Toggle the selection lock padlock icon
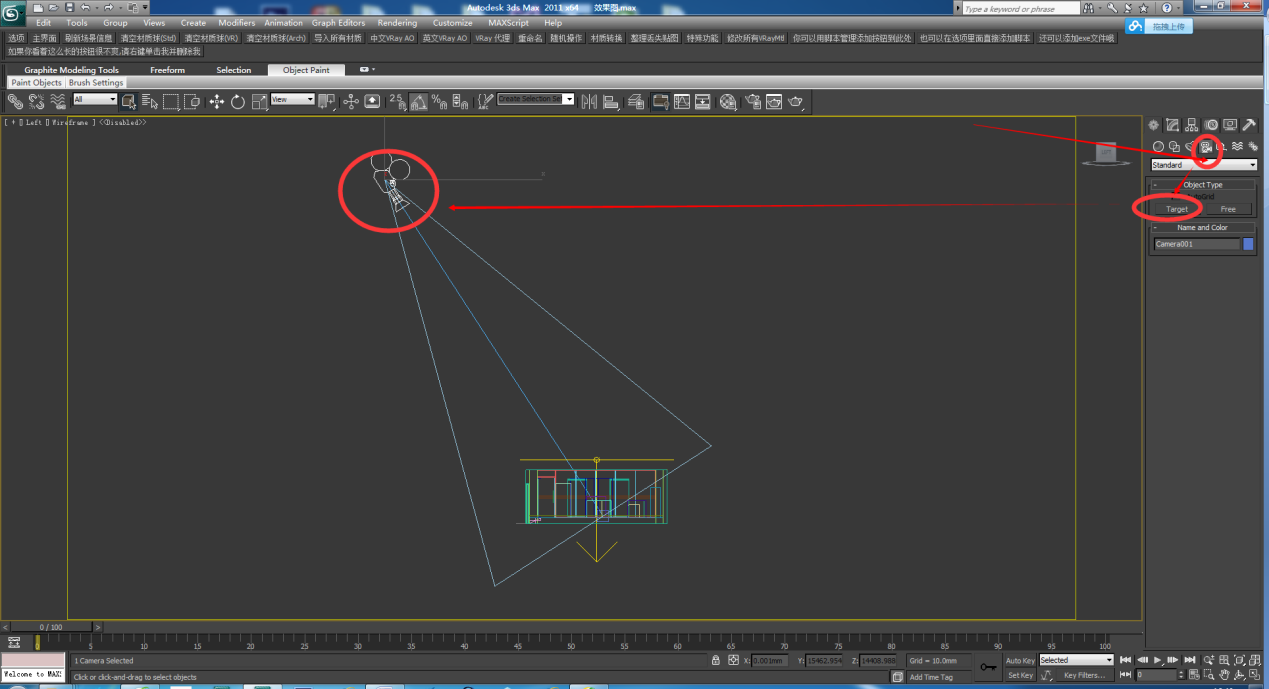The image size is (1269, 689). tap(716, 660)
